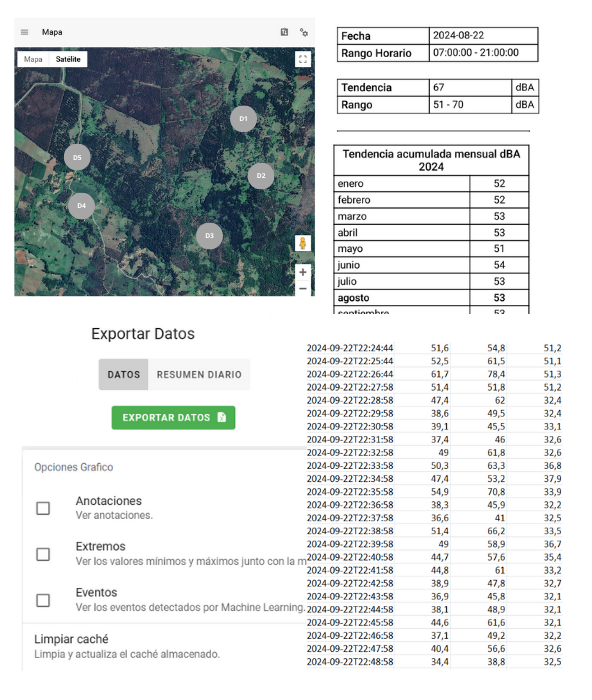Click the Exportar Datos heading
The width and height of the screenshot is (592, 700).
[x=143, y=334]
